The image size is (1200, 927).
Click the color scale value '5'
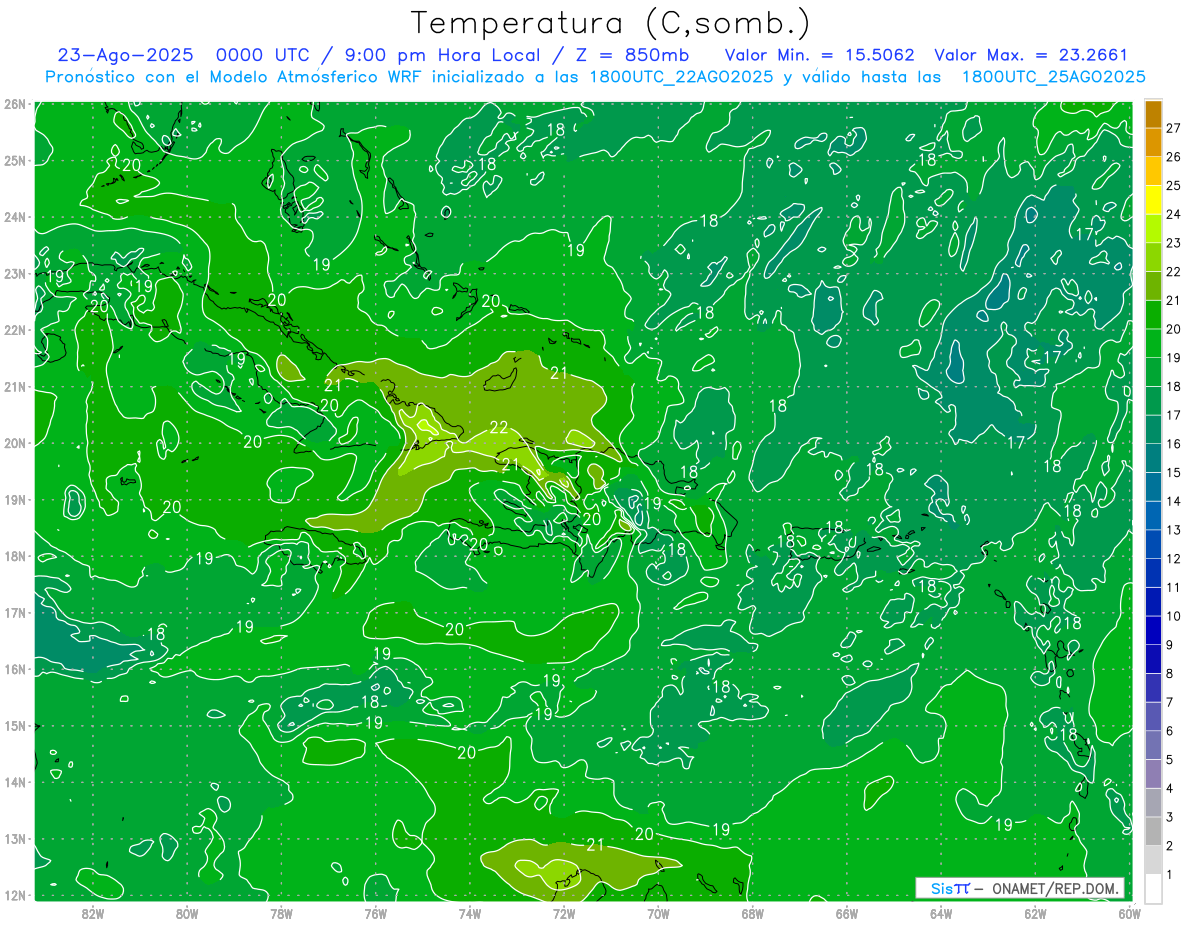[x=1170, y=760]
